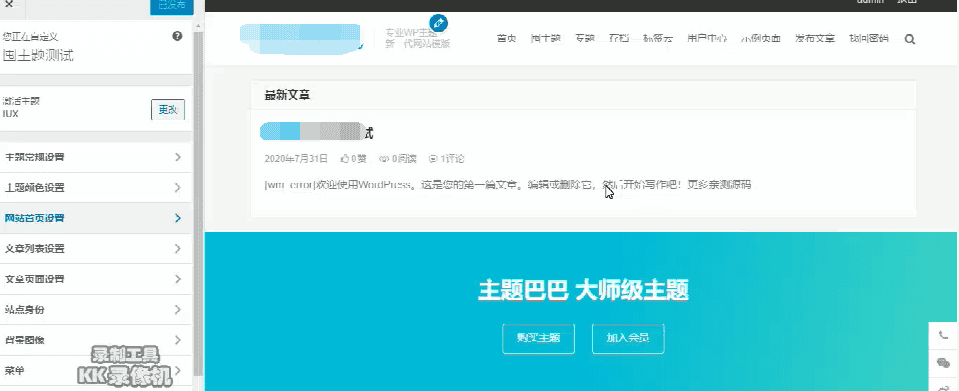Open 专题 nav menu item
Viewport: 959px width, 391px height.
pos(585,39)
